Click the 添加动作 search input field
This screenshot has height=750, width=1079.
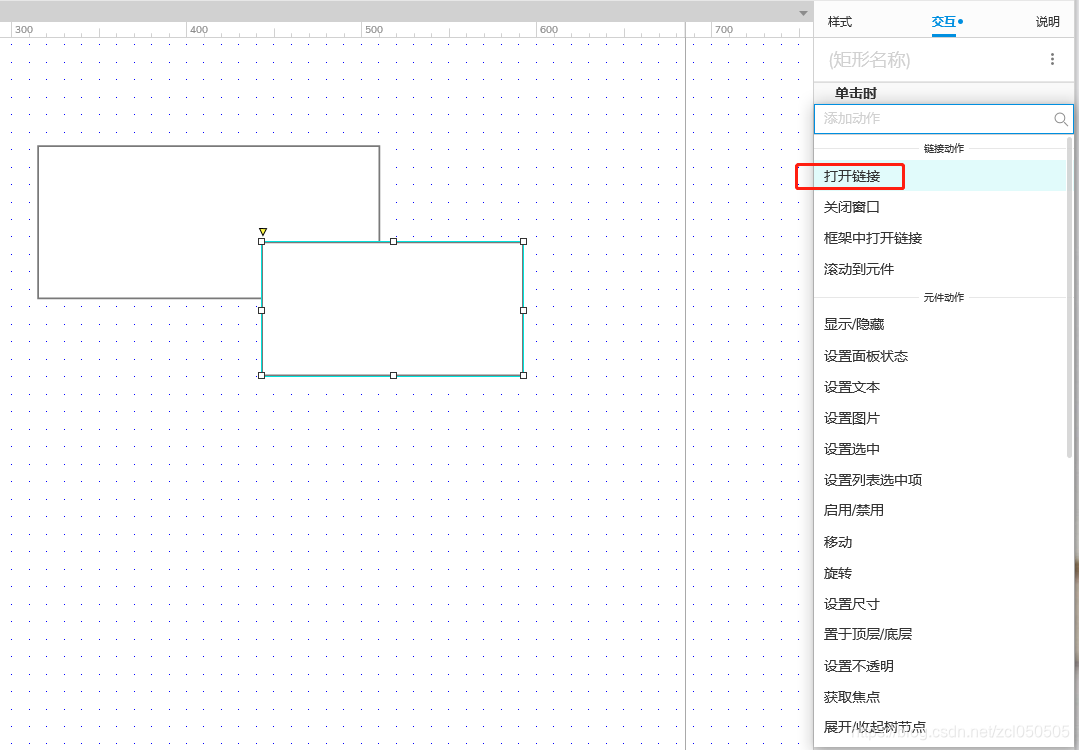coord(930,119)
